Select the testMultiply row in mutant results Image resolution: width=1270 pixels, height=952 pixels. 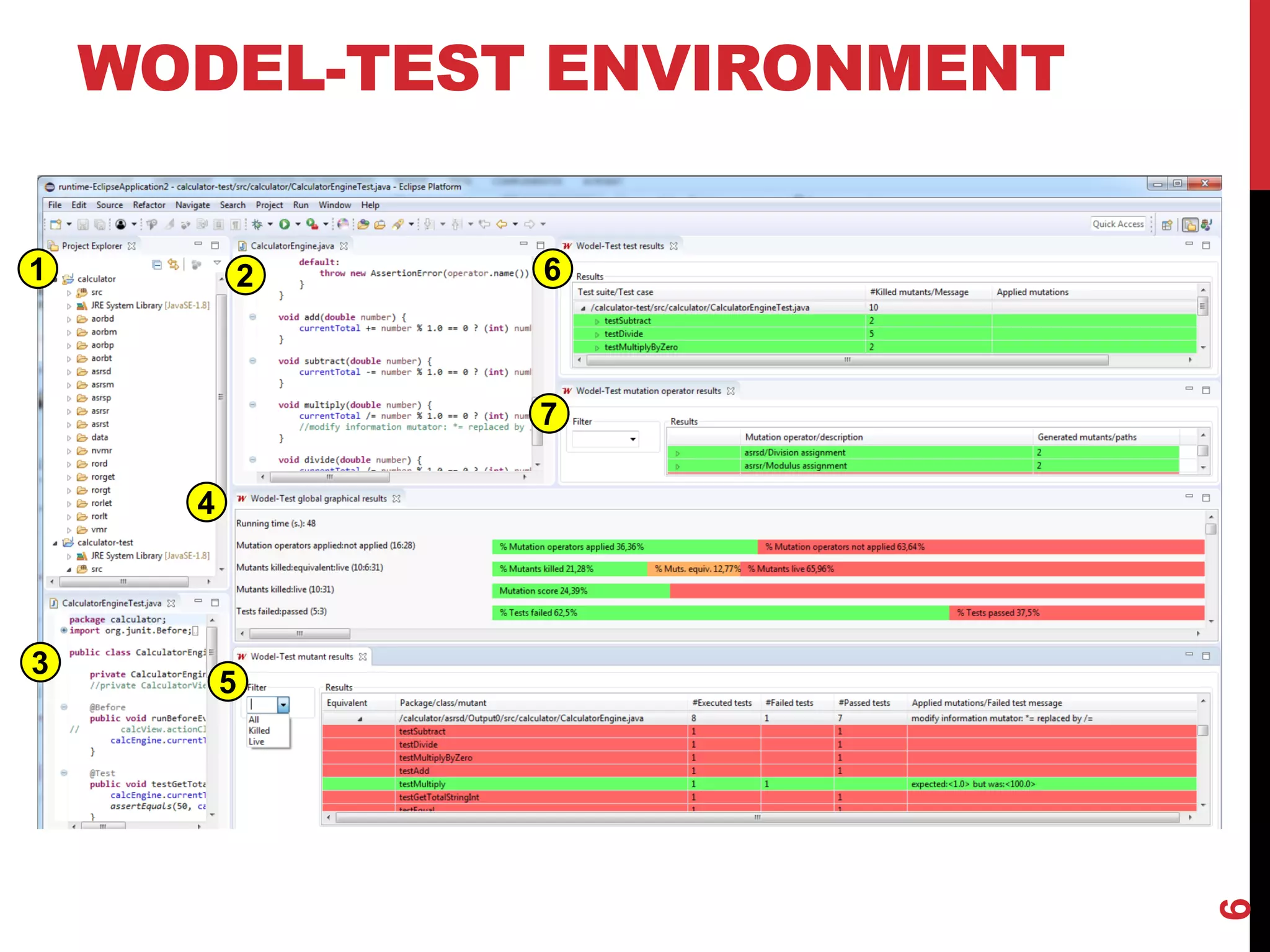pos(422,784)
